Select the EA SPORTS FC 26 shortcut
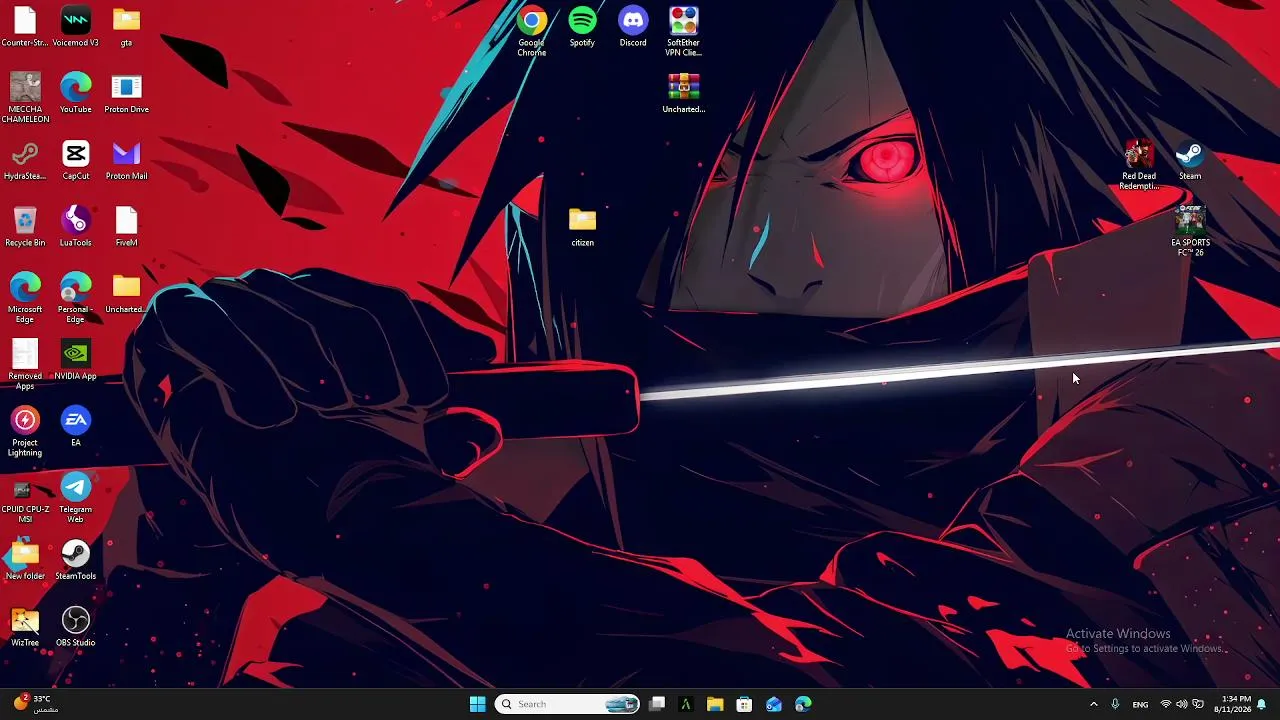 (1190, 232)
